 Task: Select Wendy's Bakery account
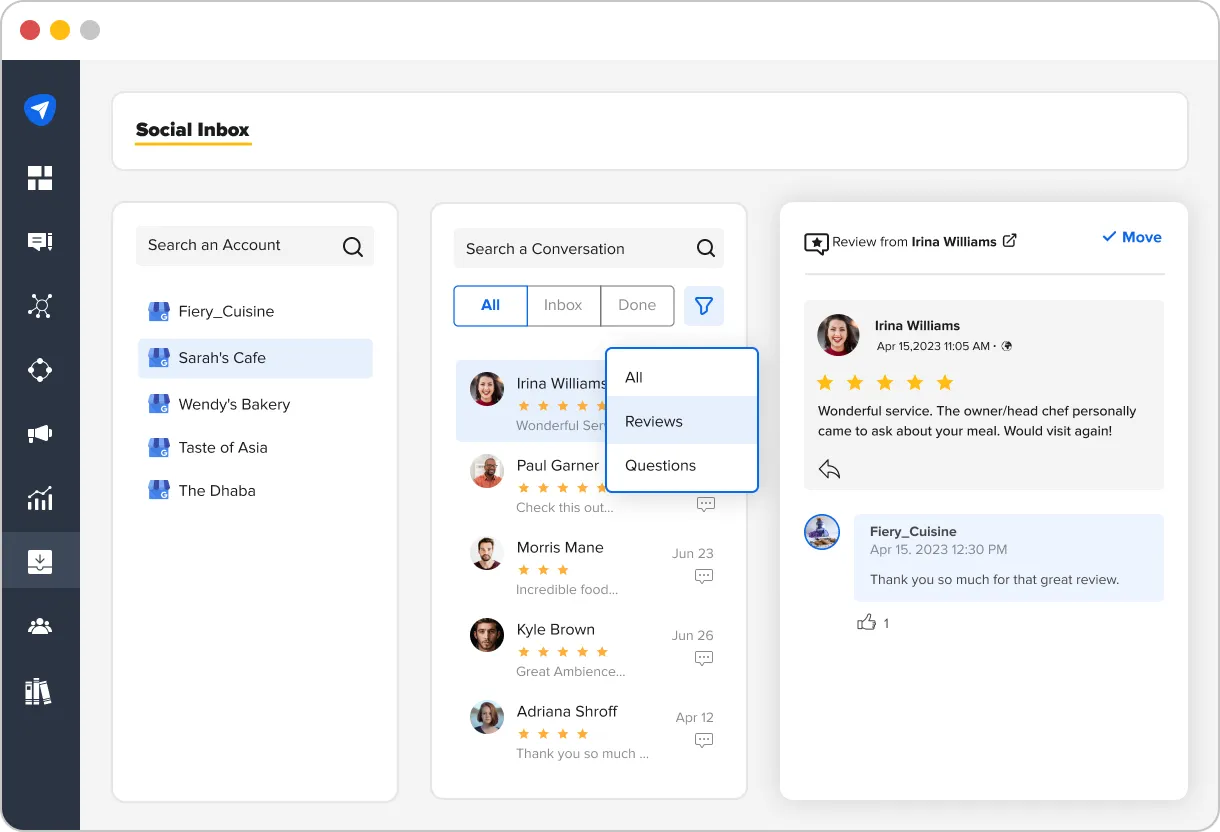234,404
